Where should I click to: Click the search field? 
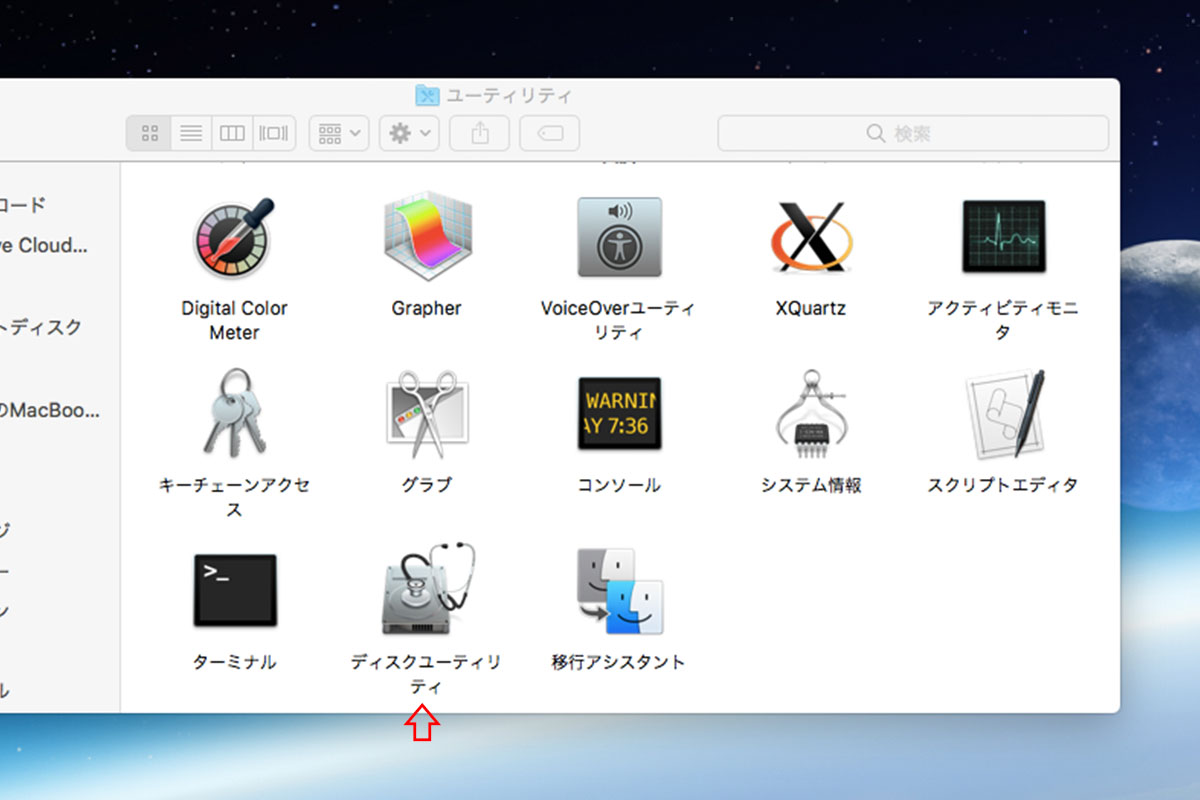913,133
